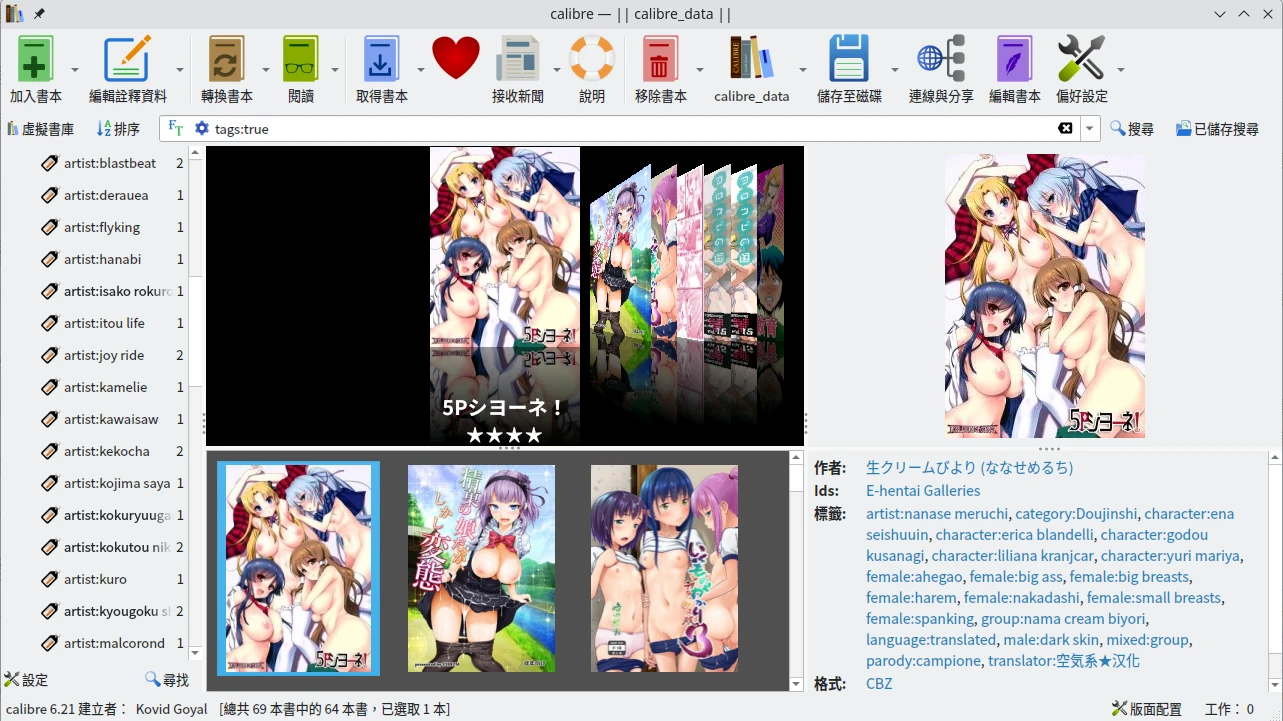Select the artist:joy ride tag
Image resolution: width=1283 pixels, height=721 pixels.
click(x=104, y=355)
